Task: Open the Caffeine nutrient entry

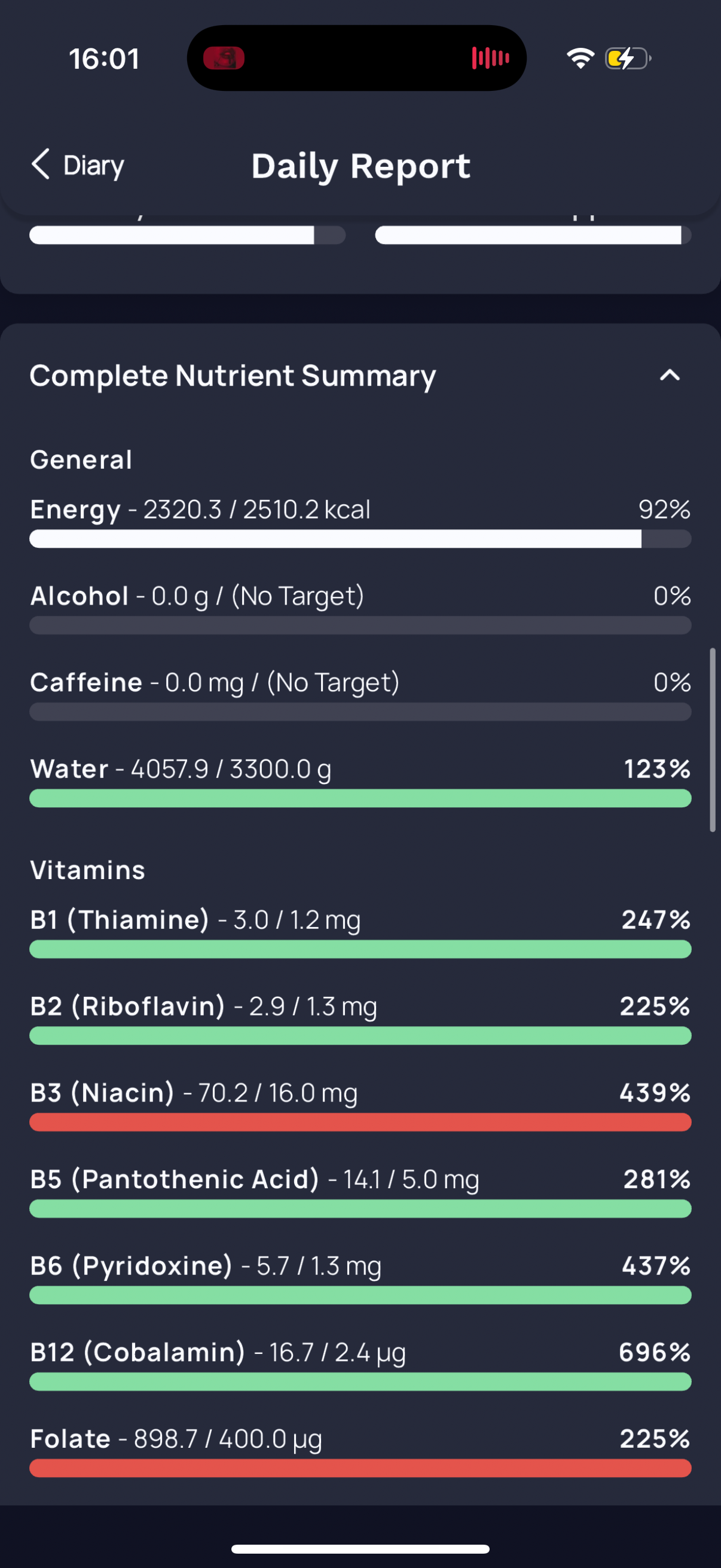Action: [x=87, y=682]
